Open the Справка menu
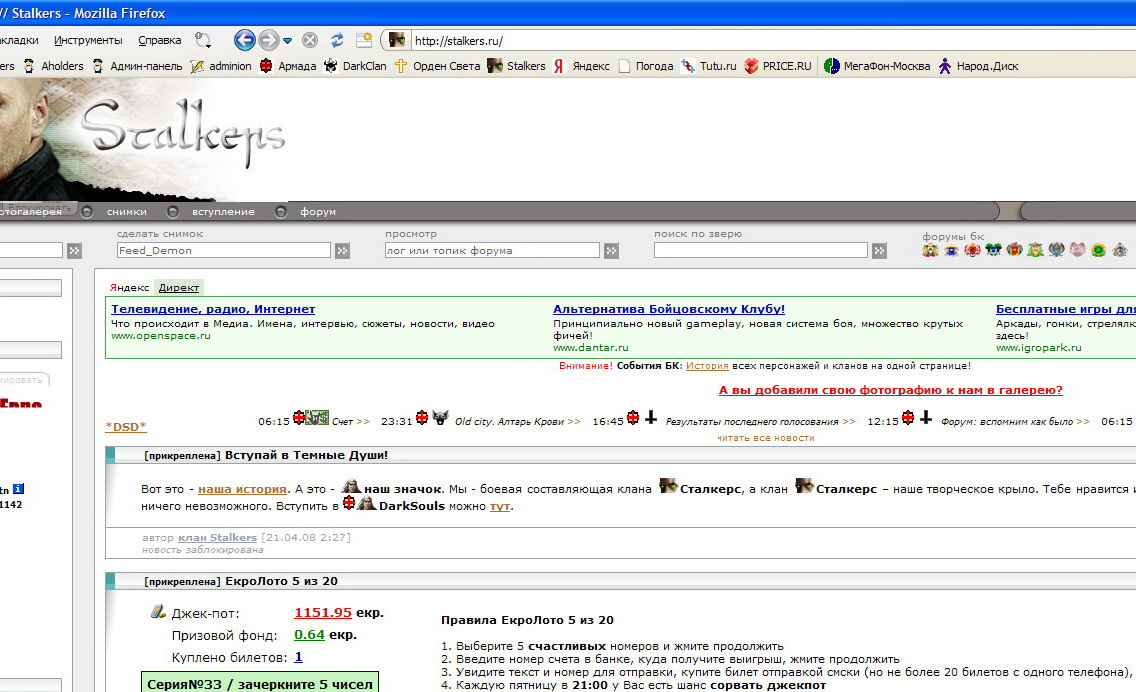This screenshot has height=692, width=1136. [x=160, y=40]
